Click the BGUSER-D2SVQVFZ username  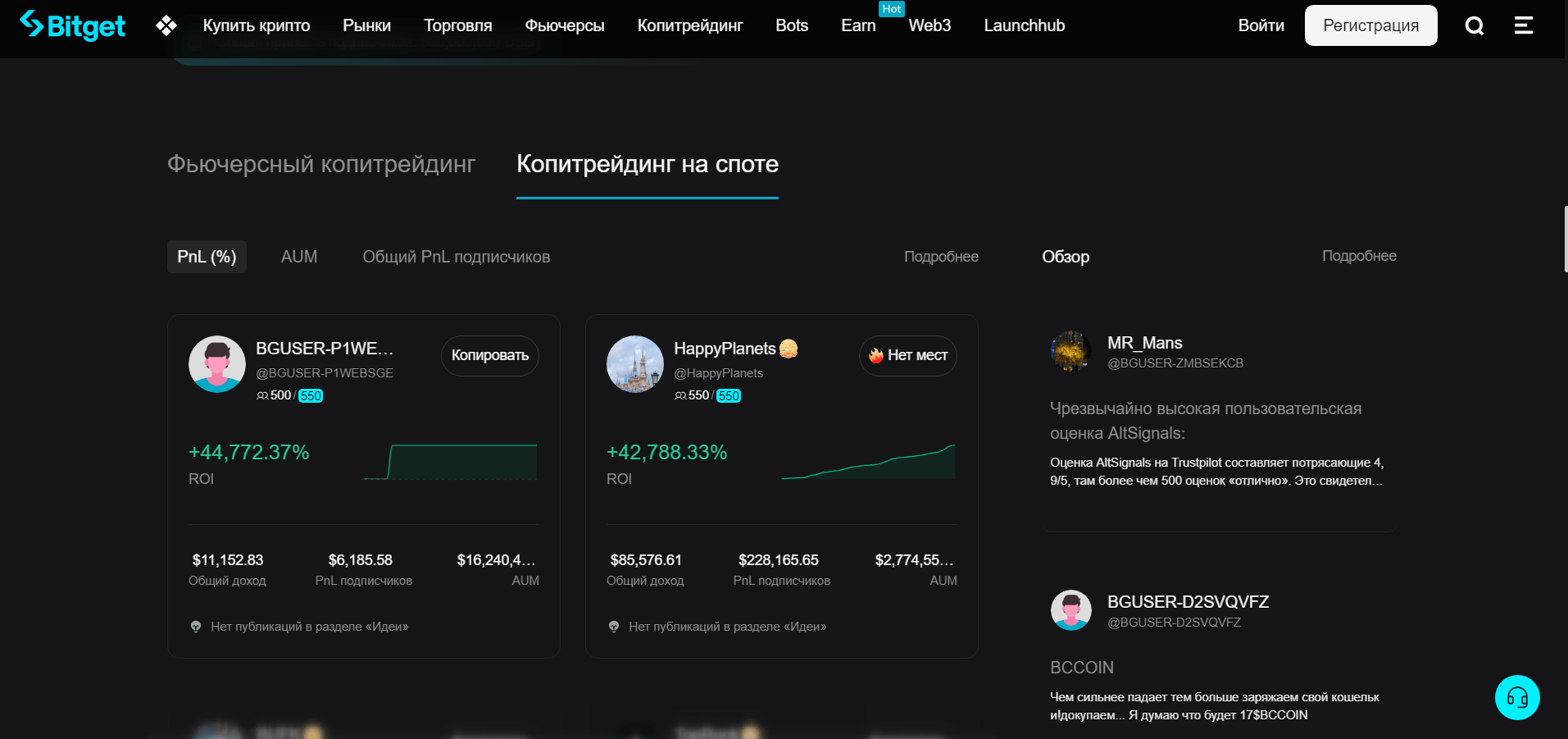coord(1188,602)
